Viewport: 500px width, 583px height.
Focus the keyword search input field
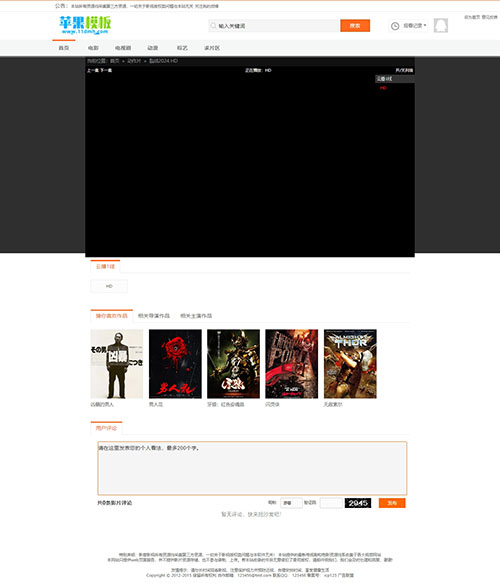pyautogui.click(x=278, y=26)
